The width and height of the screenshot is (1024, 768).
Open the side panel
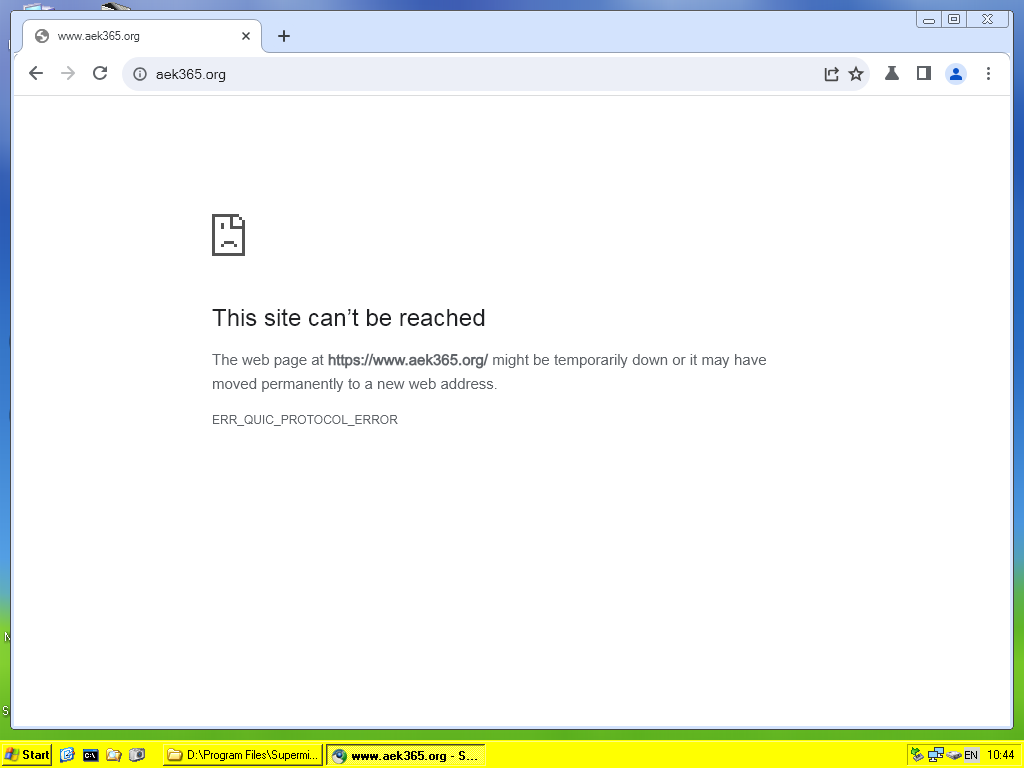[923, 73]
